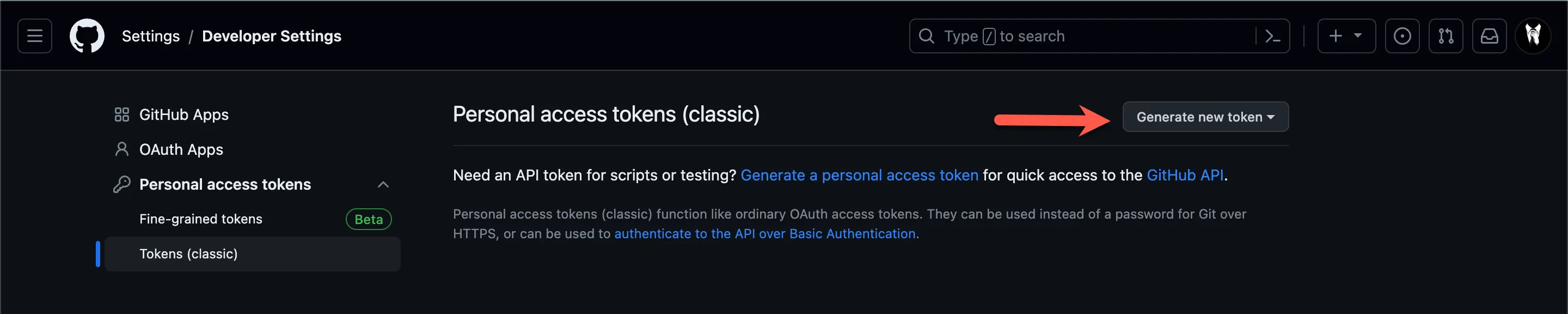Open OAuth Apps in sidebar
Image resolution: width=1568 pixels, height=314 pixels.
point(181,149)
